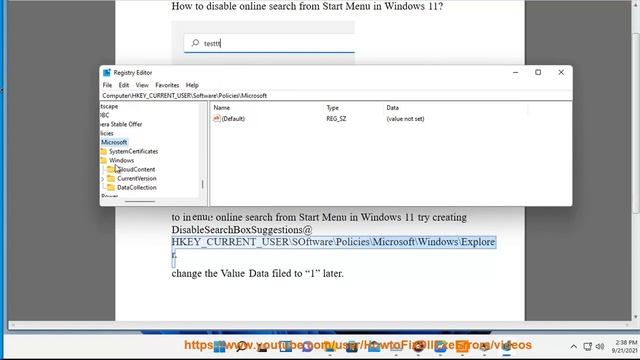The width and height of the screenshot is (640, 360).
Task: Click the (Default) value string icon
Action: click(x=217, y=118)
